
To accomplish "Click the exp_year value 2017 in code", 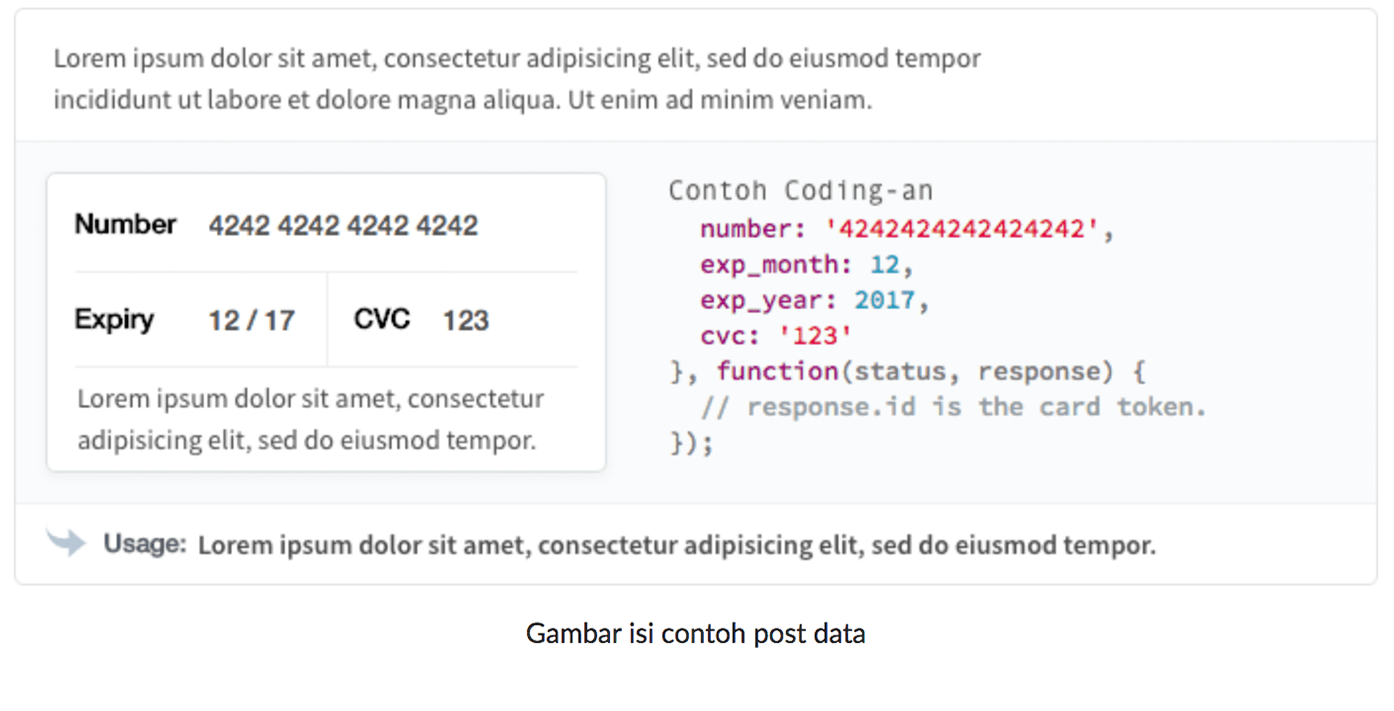I will coord(885,300).
